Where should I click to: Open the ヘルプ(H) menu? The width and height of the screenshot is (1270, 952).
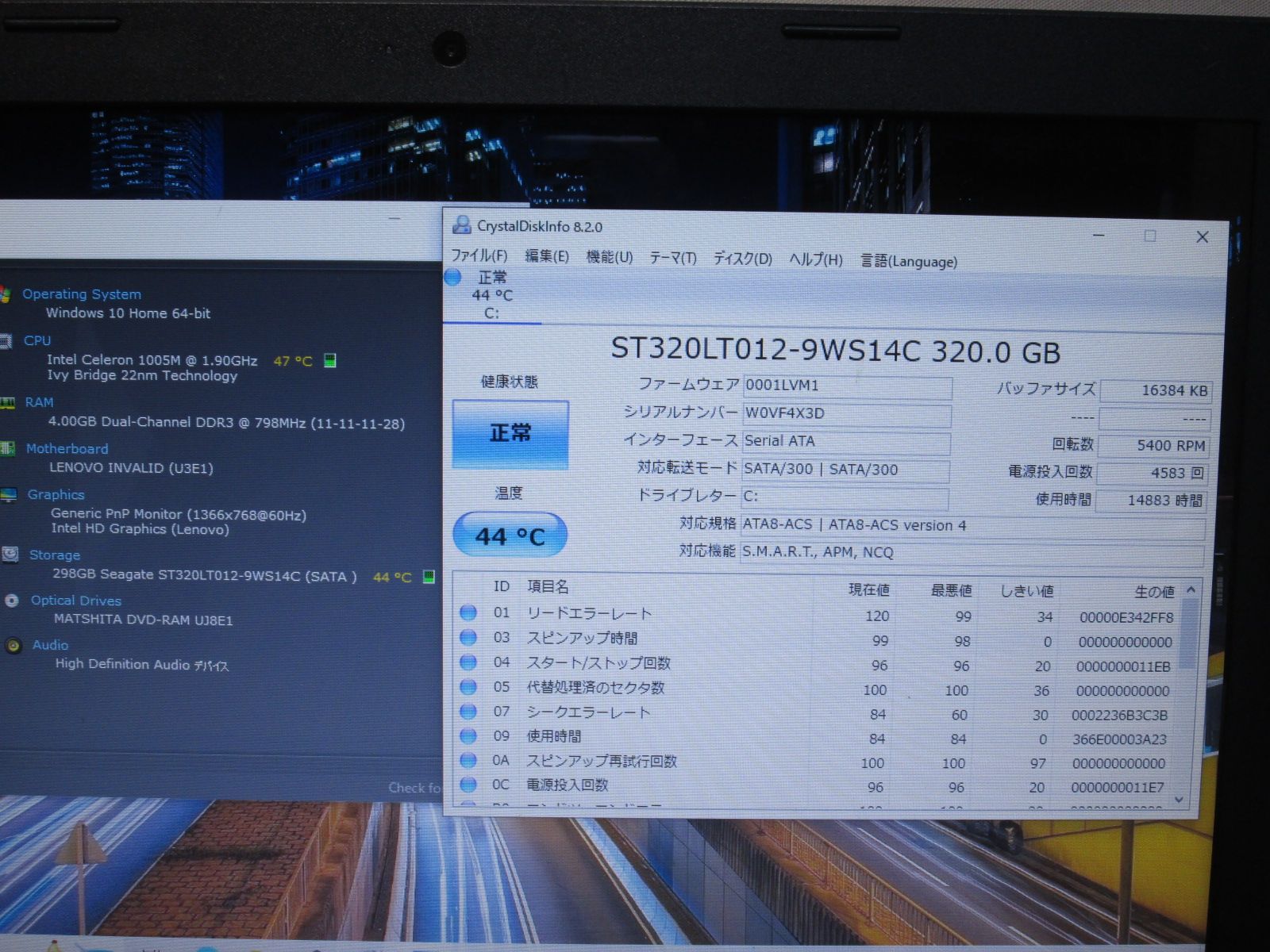(x=816, y=259)
